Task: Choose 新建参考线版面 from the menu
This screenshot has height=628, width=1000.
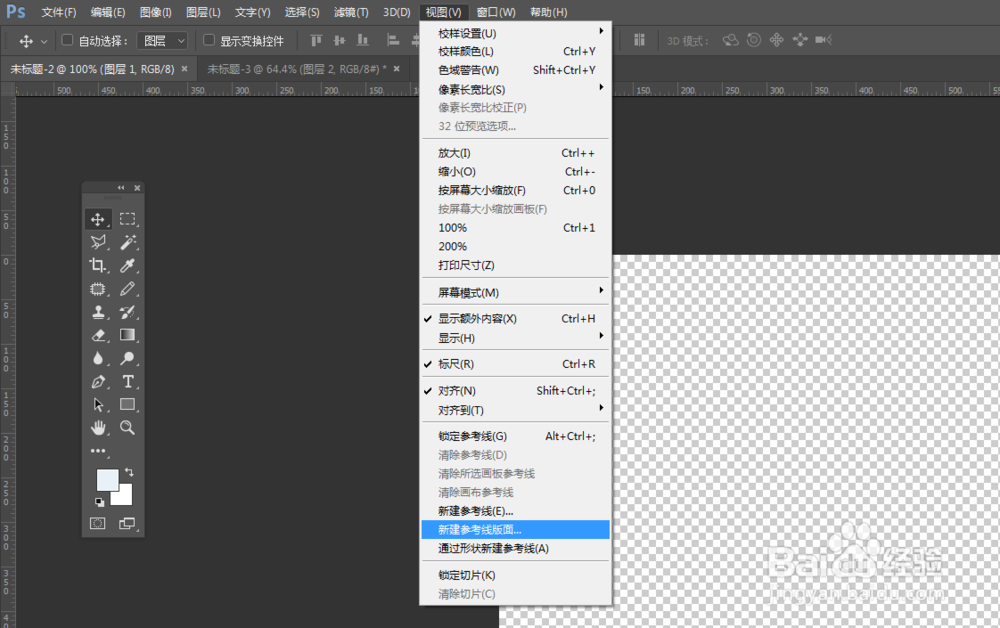Action: [x=481, y=529]
